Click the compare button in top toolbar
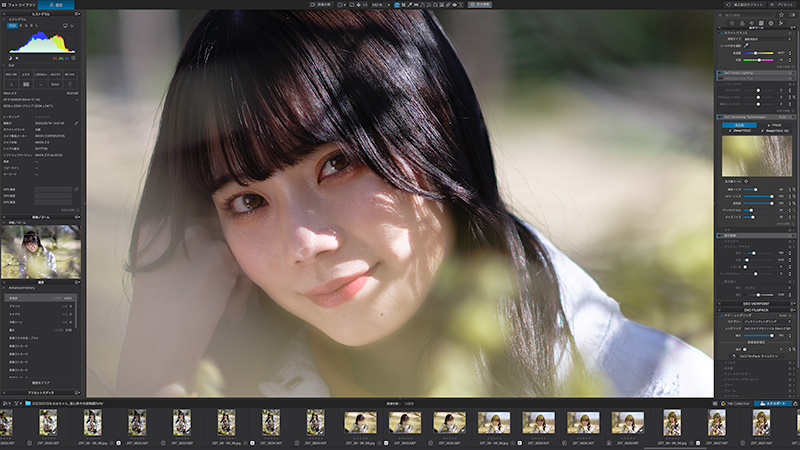Screen dimensions: 800x450 (321, 5)
